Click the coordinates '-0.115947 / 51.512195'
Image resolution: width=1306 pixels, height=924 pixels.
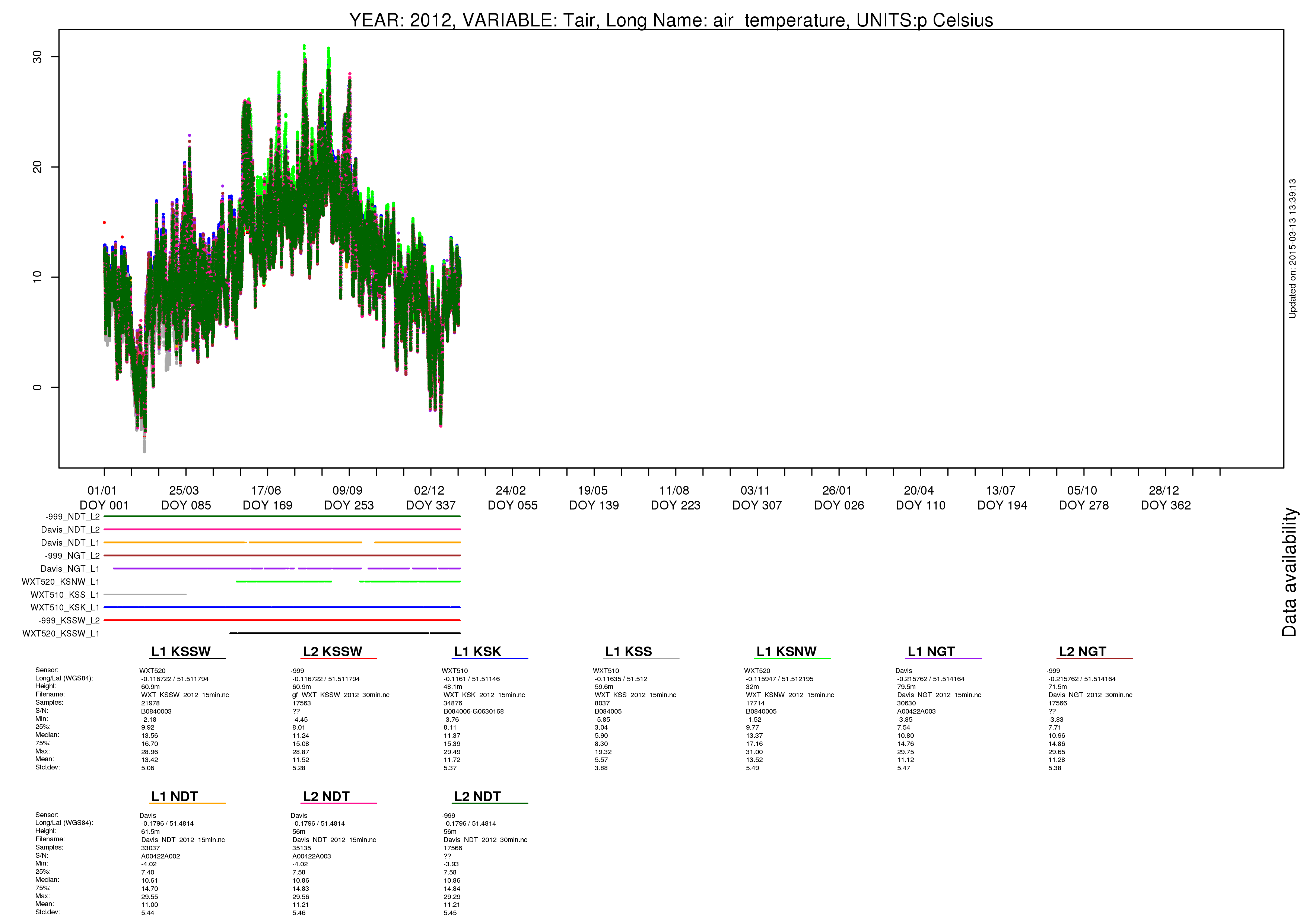tap(780, 679)
